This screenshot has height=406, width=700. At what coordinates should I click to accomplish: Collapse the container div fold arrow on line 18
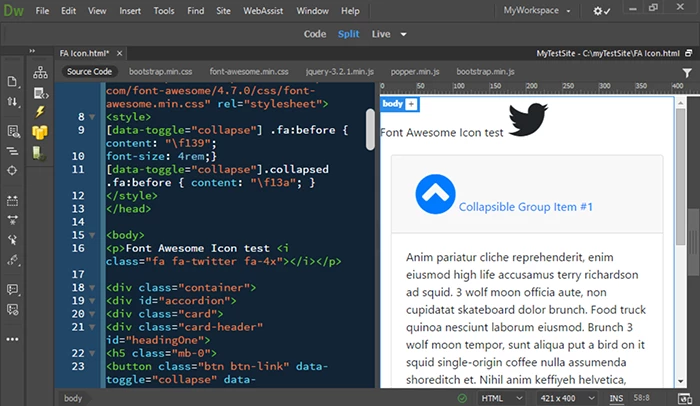point(92,288)
